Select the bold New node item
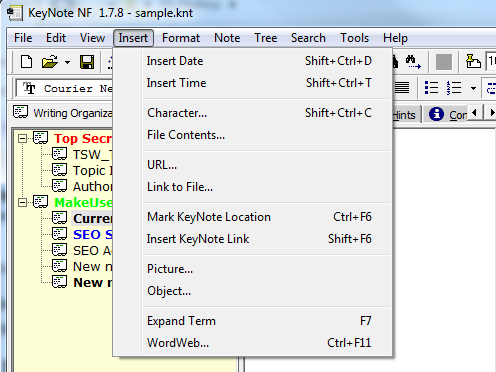496x372 pixels. pyautogui.click(x=93, y=282)
